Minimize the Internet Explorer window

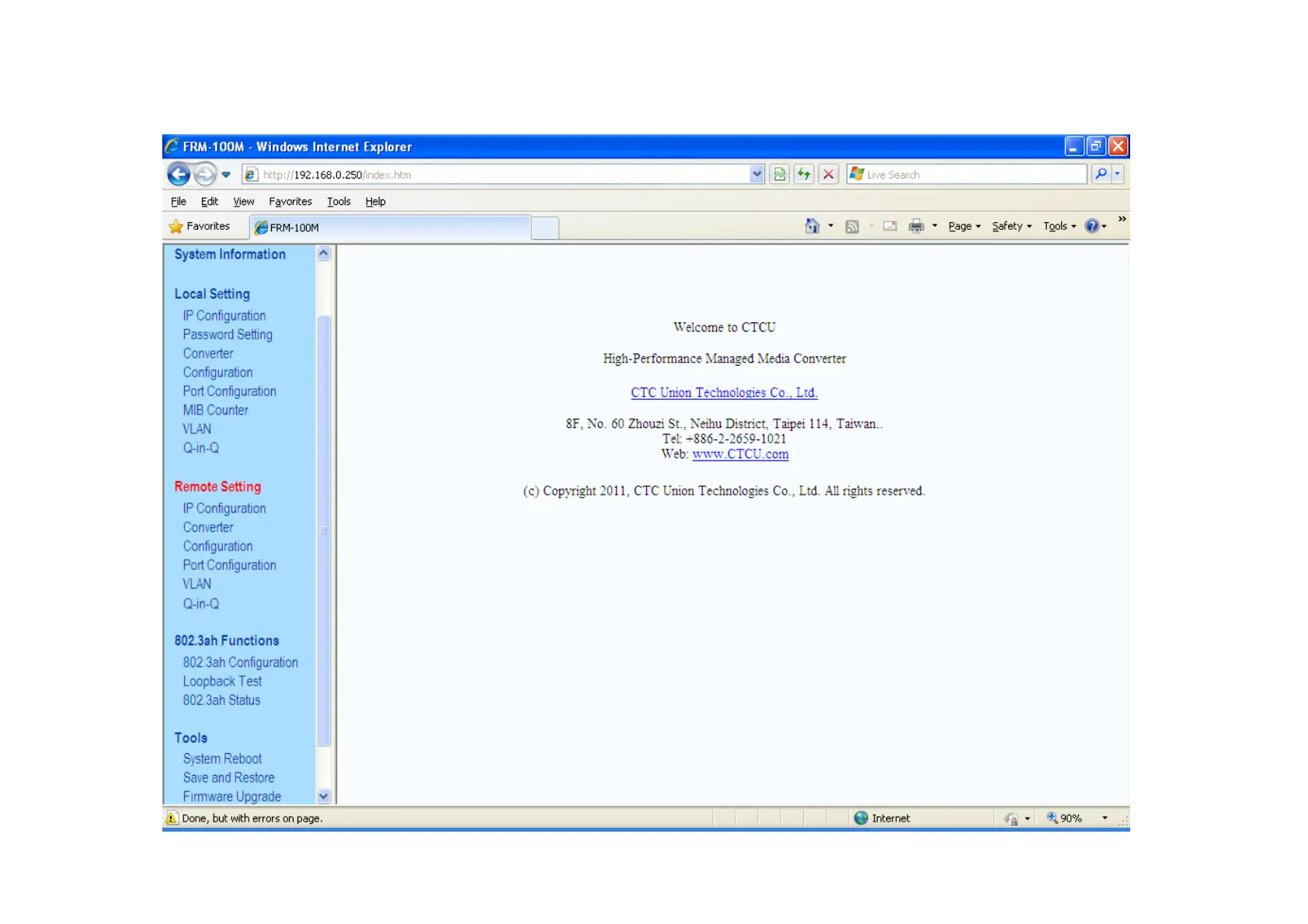[1073, 146]
